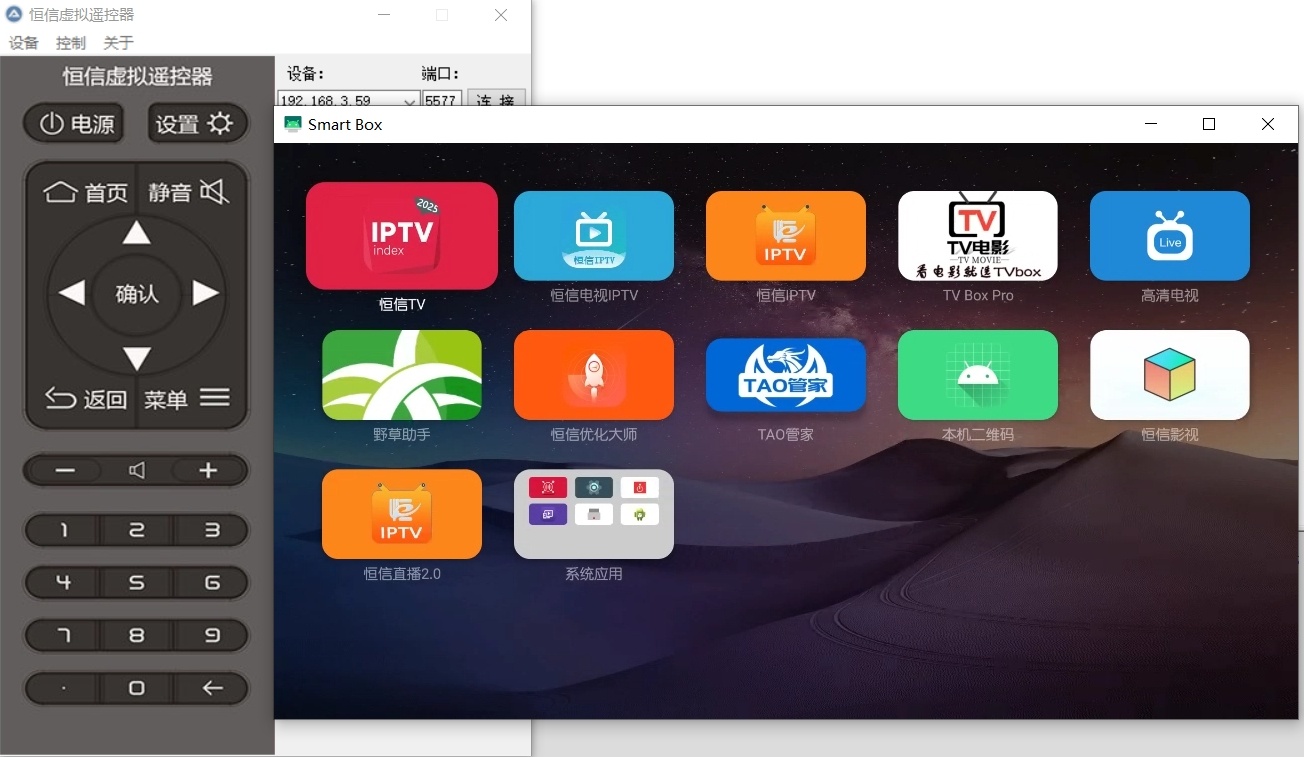Viewport: 1304px width, 757px height.
Task: Launch the 恒信影视 cube app
Action: [1170, 375]
